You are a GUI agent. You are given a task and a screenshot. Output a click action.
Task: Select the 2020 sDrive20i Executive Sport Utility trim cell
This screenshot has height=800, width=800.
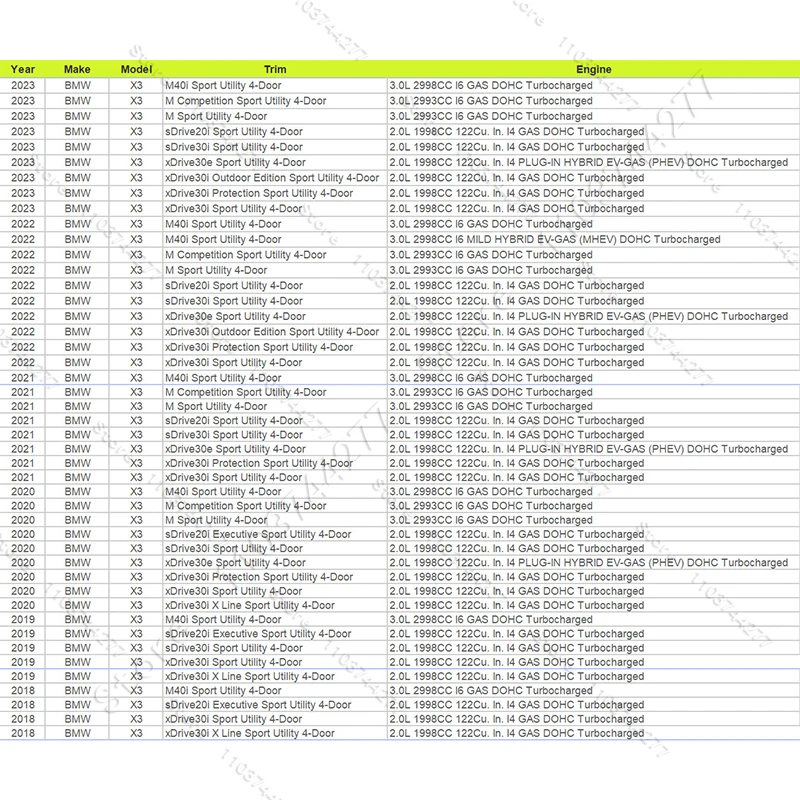coord(275,535)
